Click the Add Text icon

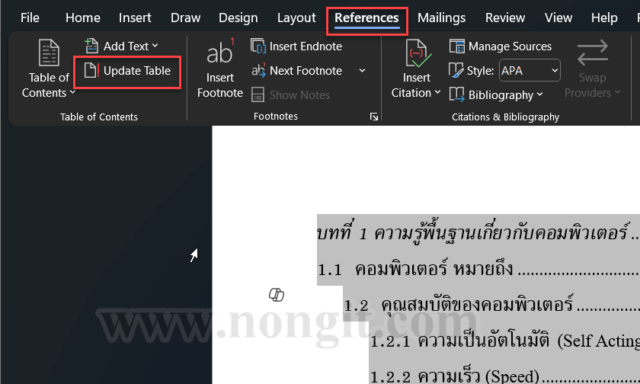(91, 46)
